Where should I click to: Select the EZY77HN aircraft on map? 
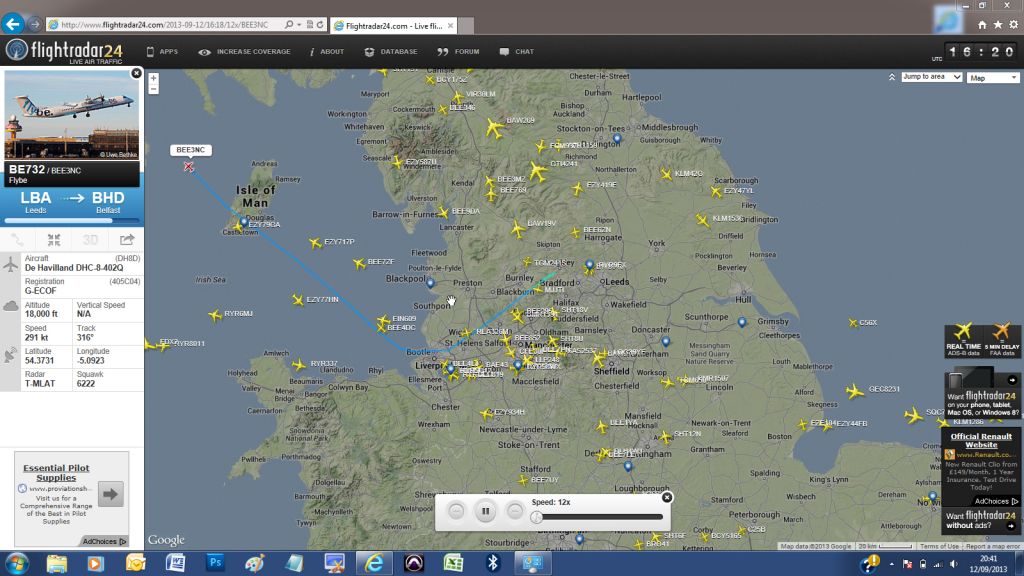click(298, 300)
